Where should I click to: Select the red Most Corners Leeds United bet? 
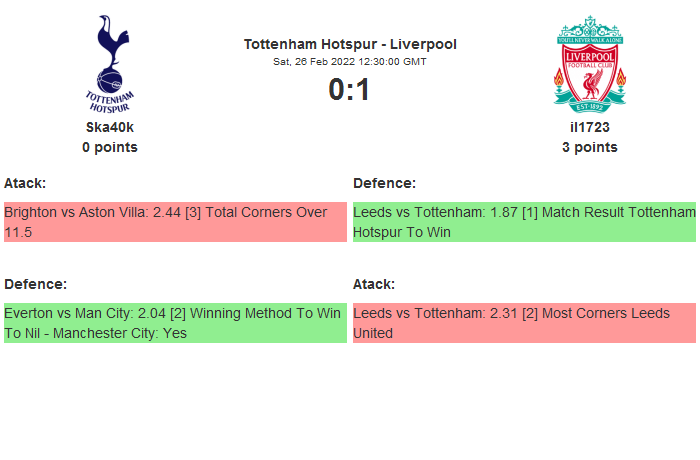(x=524, y=323)
